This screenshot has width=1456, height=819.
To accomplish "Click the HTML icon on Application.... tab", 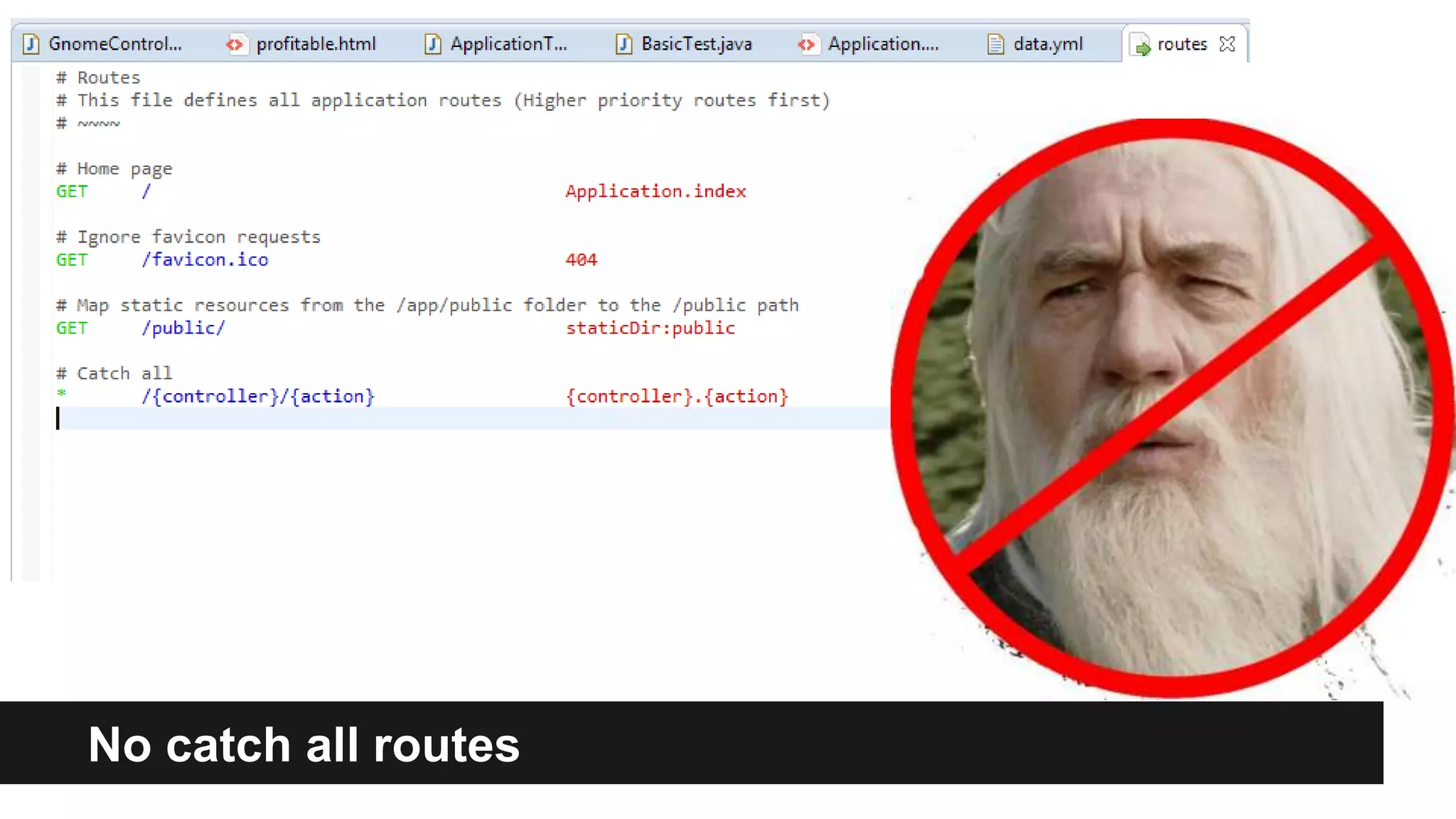I will [807, 45].
